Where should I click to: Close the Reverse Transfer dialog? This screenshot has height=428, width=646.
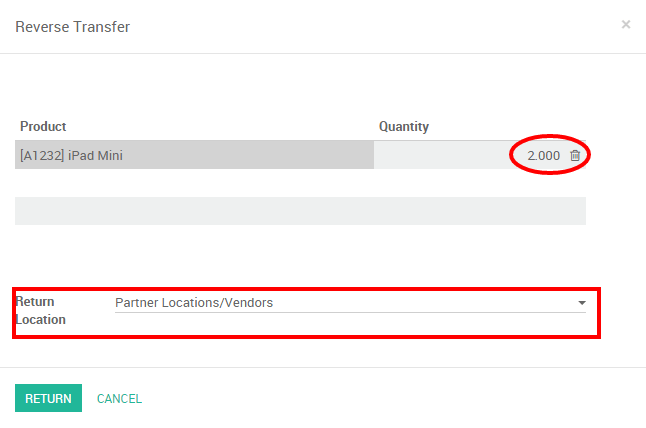click(x=626, y=24)
